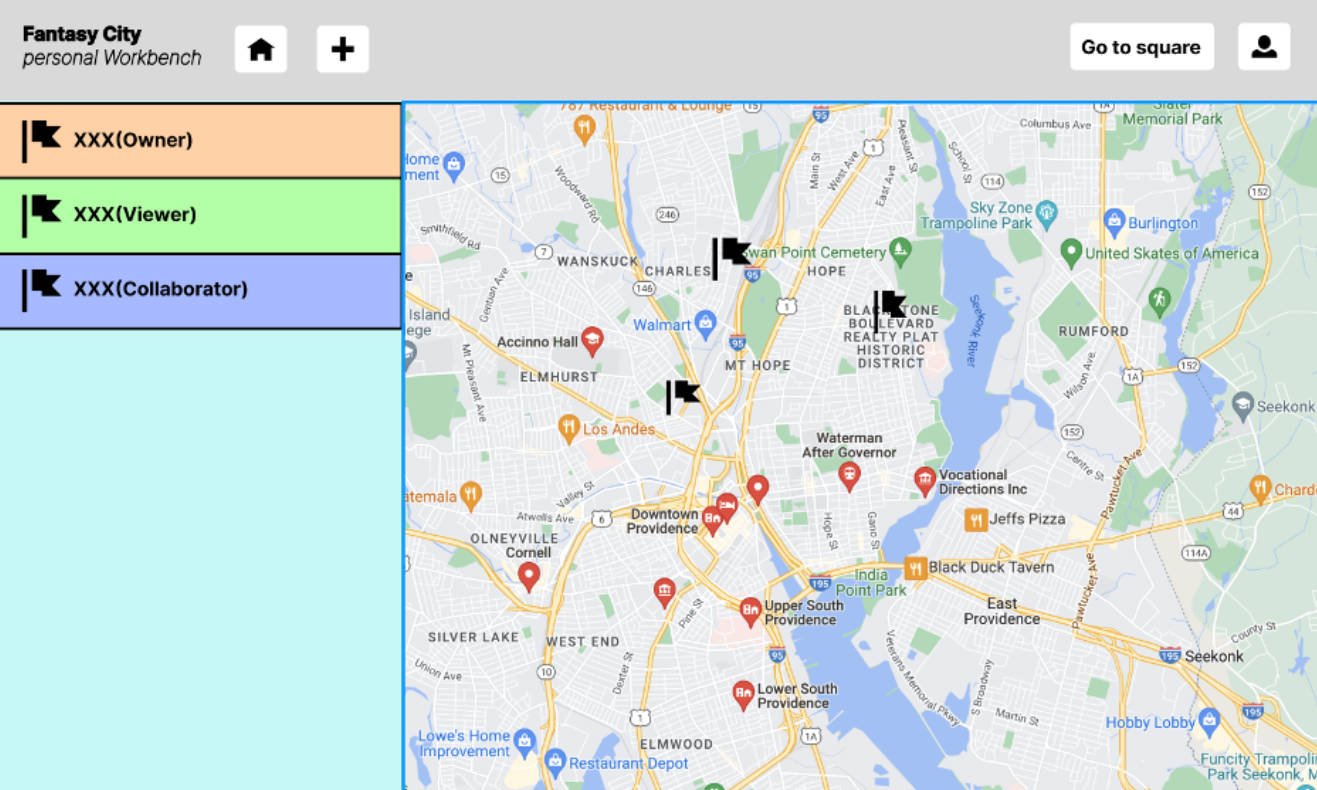Viewport: 1317px width, 790px height.
Task: Click the Black Duck Tavern restaurant icon
Action: (x=916, y=568)
